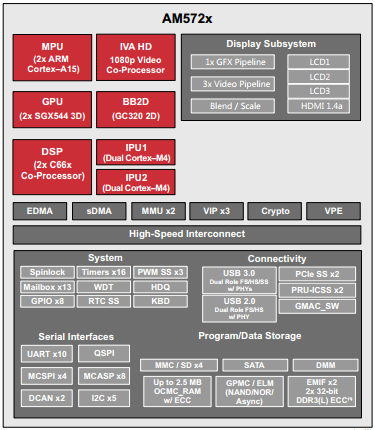Select the GPU 2x SGX544 3D block

[x=52, y=110]
